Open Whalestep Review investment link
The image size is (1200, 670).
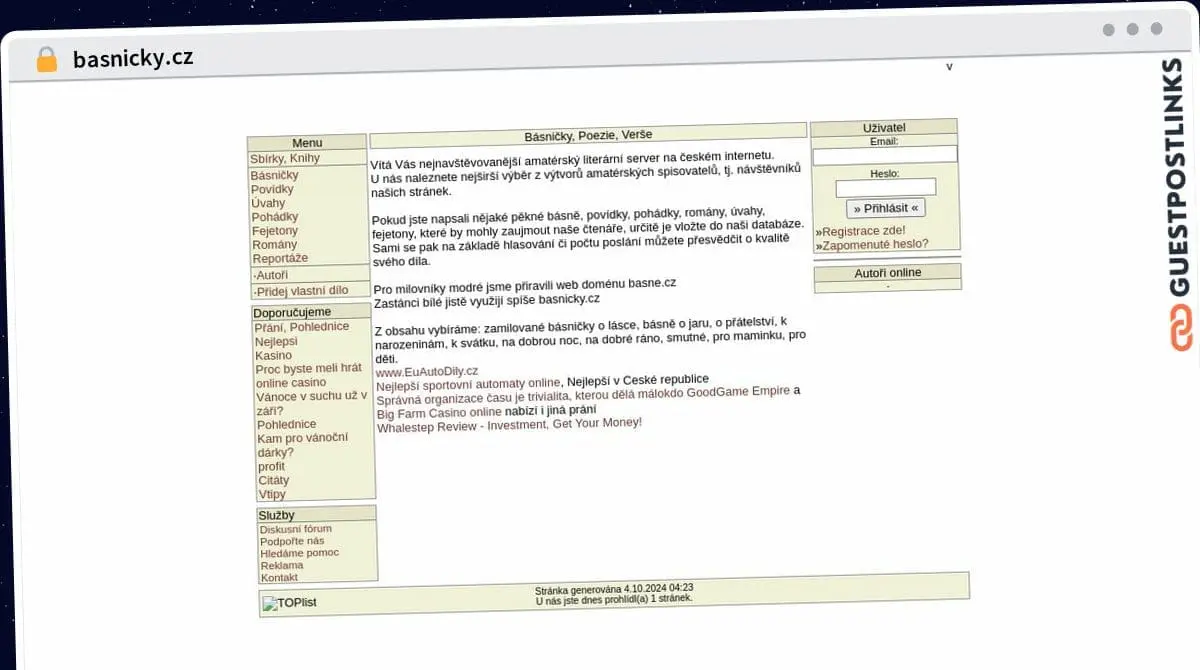click(x=509, y=424)
